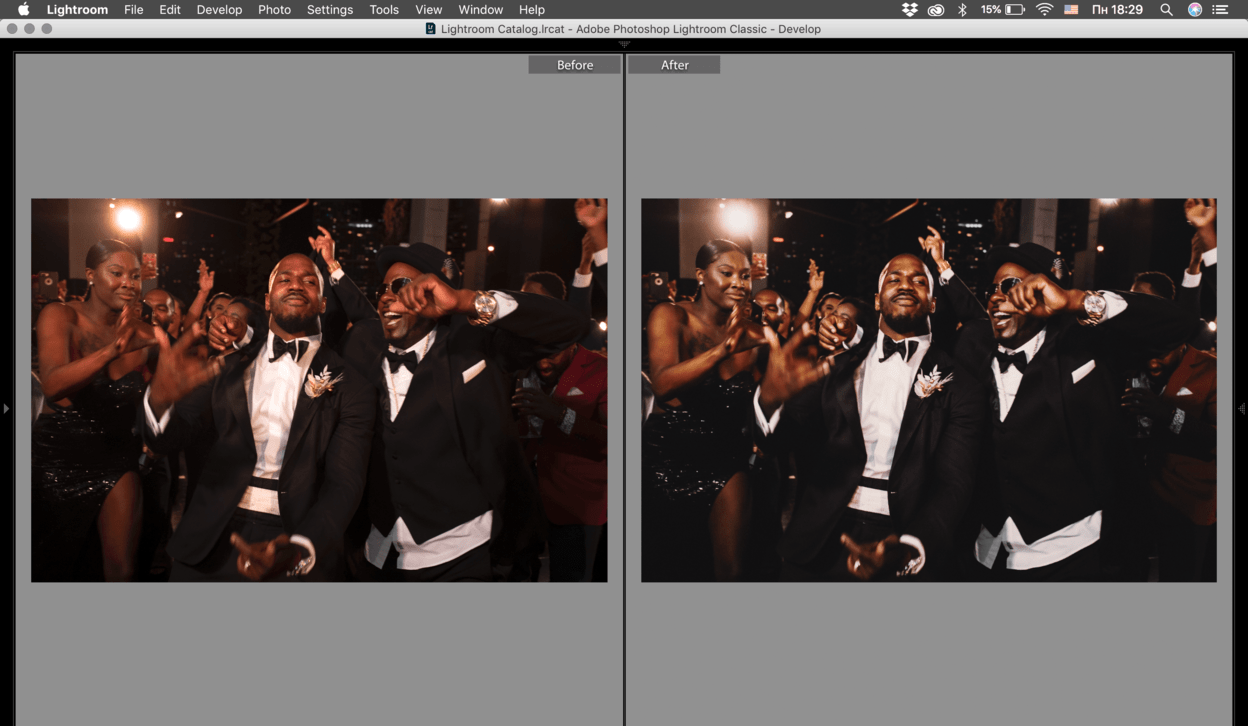Open the Settings menu
Viewport: 1248px width, 726px height.
pyautogui.click(x=330, y=9)
